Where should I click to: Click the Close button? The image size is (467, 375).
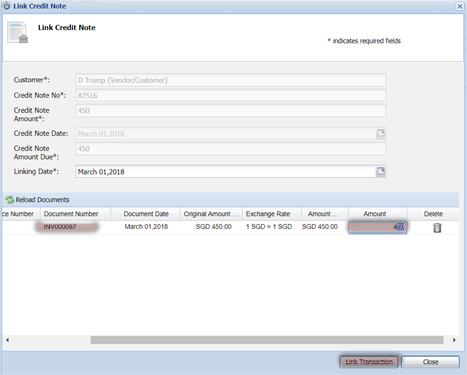pyautogui.click(x=430, y=362)
